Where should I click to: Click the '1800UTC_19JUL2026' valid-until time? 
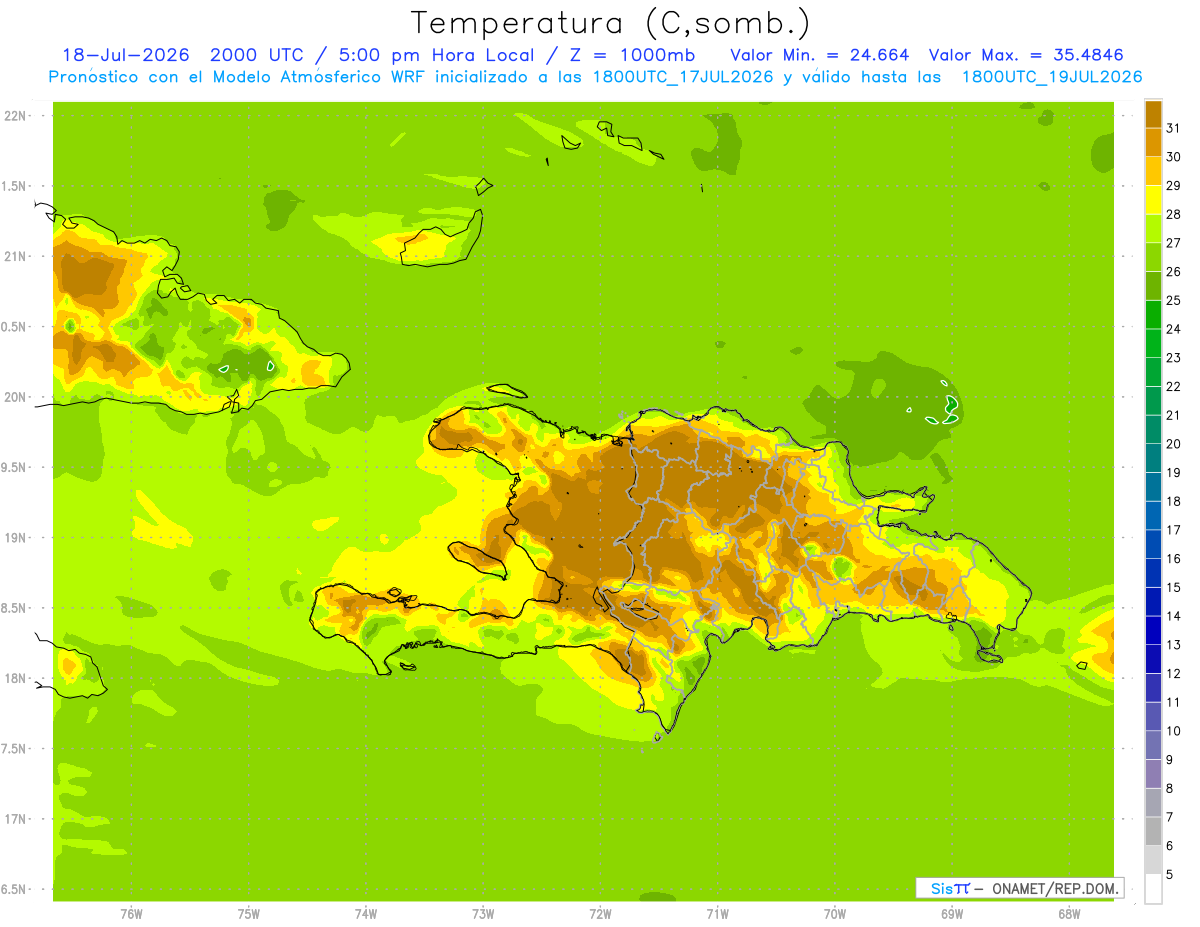pos(1052,77)
